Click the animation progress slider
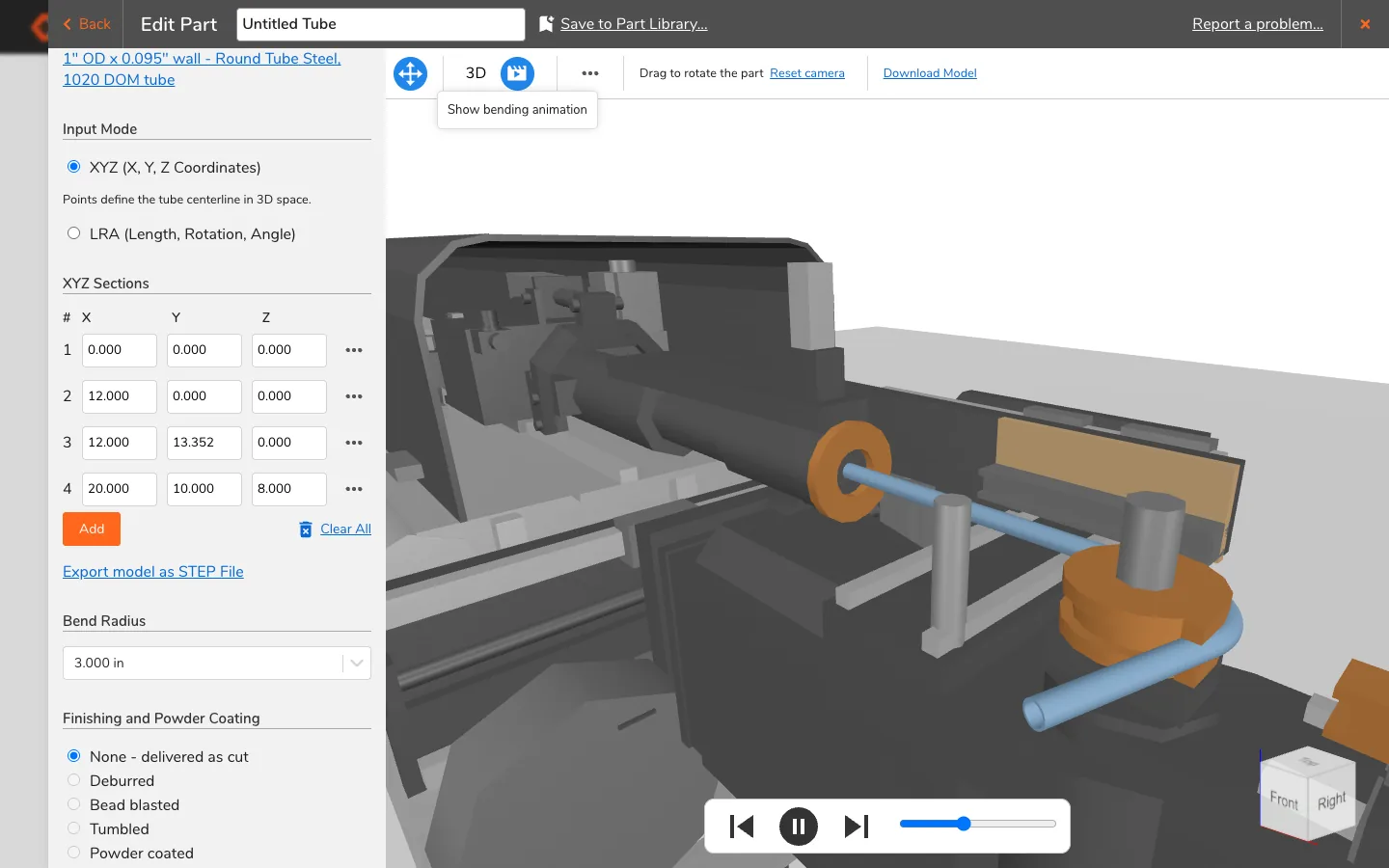This screenshot has width=1389, height=868. tap(978, 824)
